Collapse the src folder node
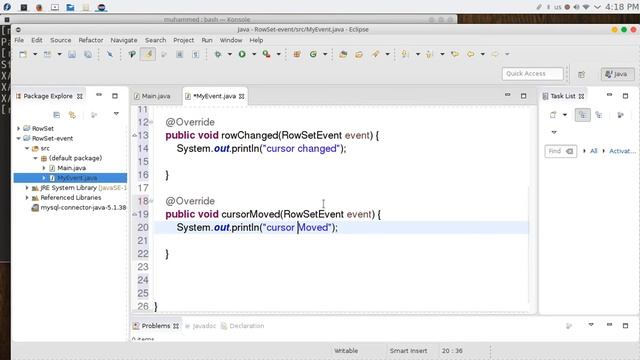Viewport: 640px width, 360px height. (27, 148)
